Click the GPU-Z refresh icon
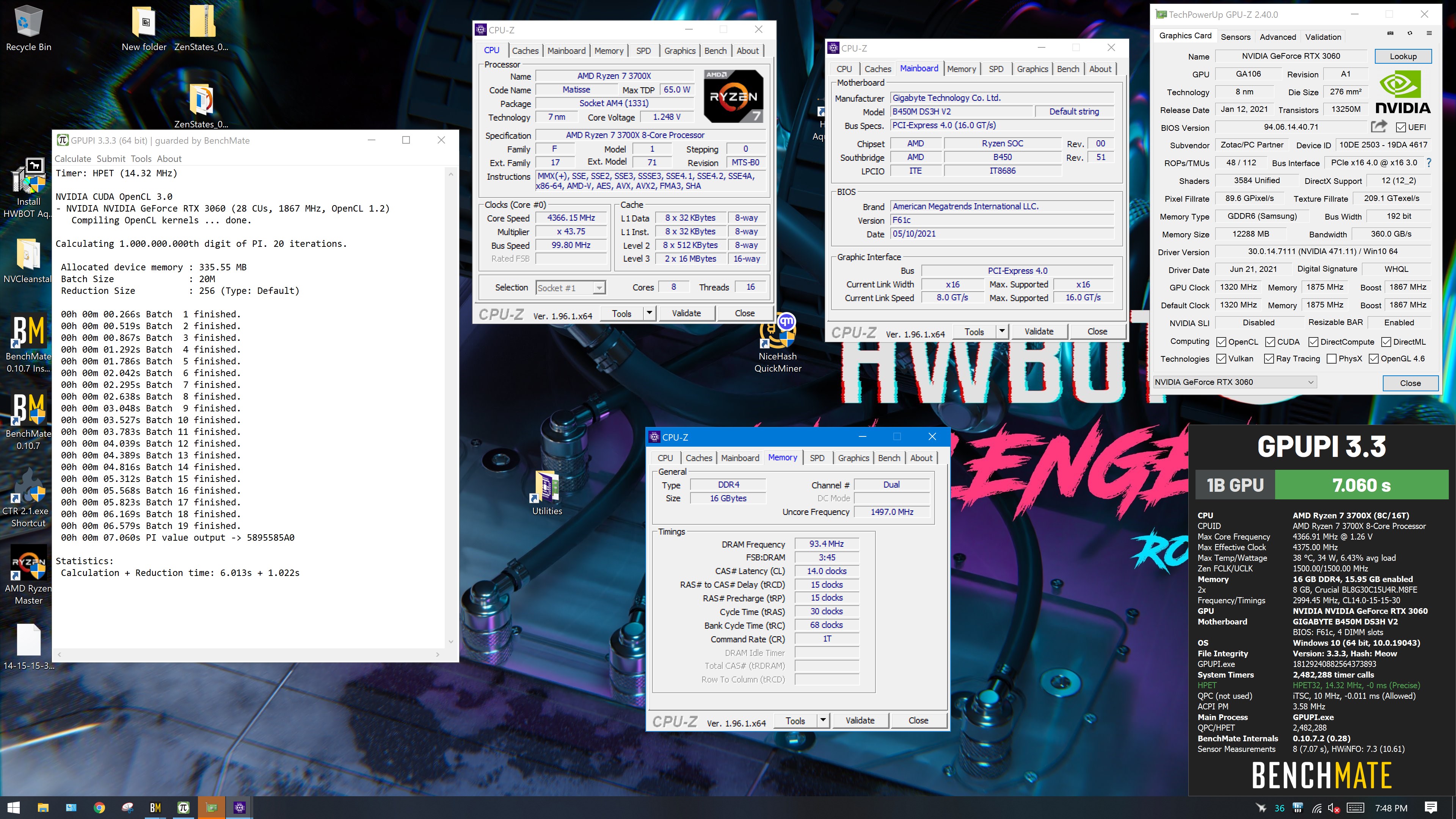Screen dimensions: 1456x819 (x=1410, y=33)
